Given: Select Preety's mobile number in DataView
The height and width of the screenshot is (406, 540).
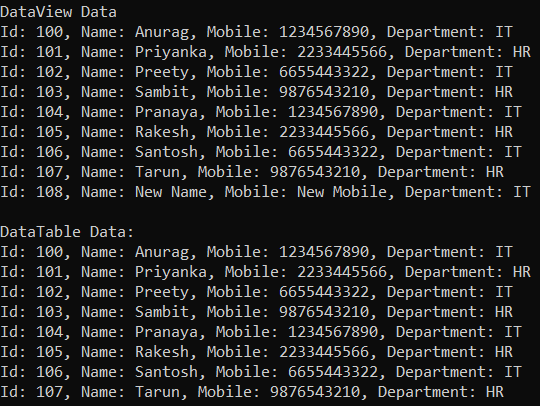Looking at the screenshot, I should coord(324,72).
